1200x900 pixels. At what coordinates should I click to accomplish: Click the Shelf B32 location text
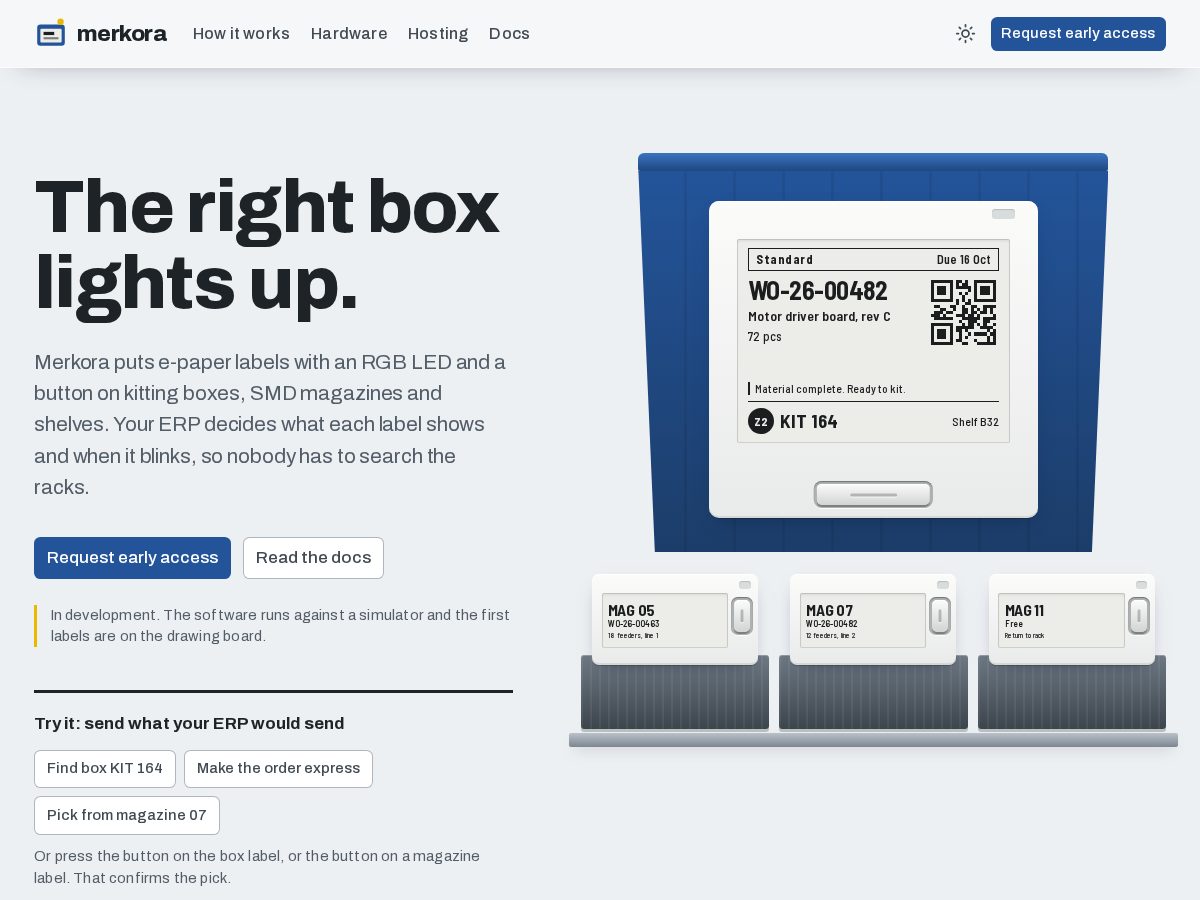pyautogui.click(x=975, y=422)
